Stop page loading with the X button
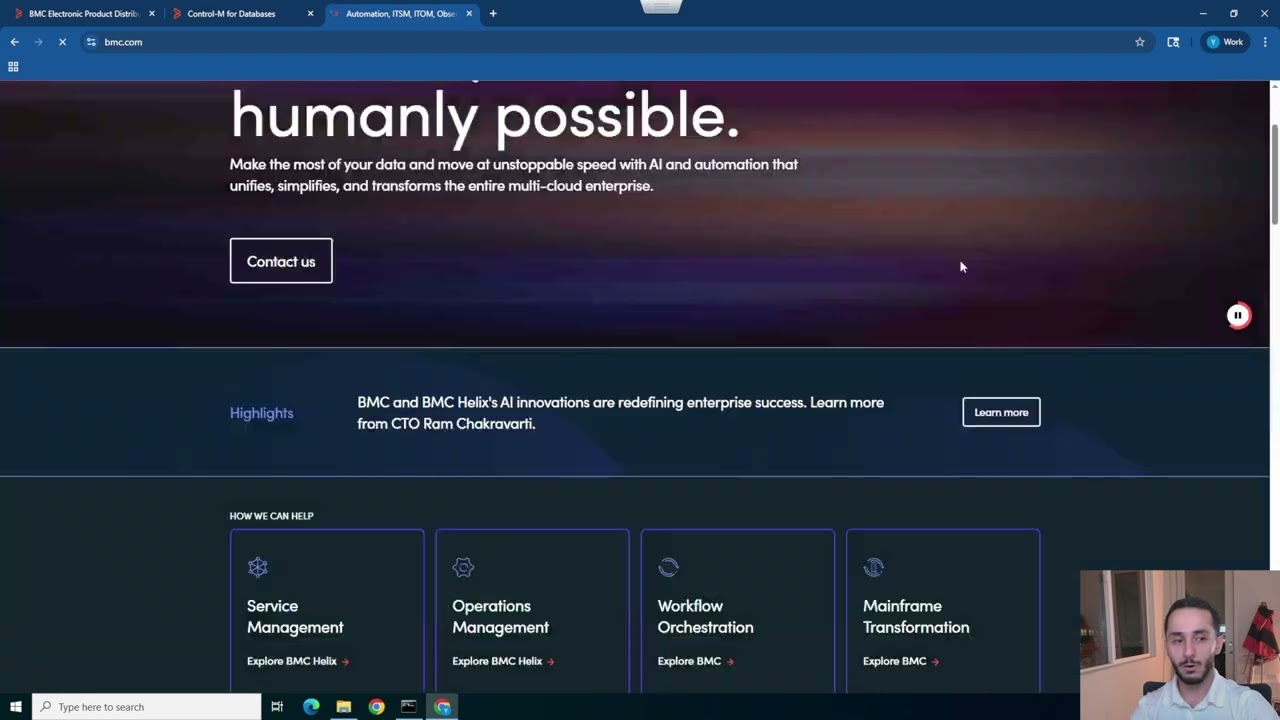The width and height of the screenshot is (1280, 720). pyautogui.click(x=62, y=42)
